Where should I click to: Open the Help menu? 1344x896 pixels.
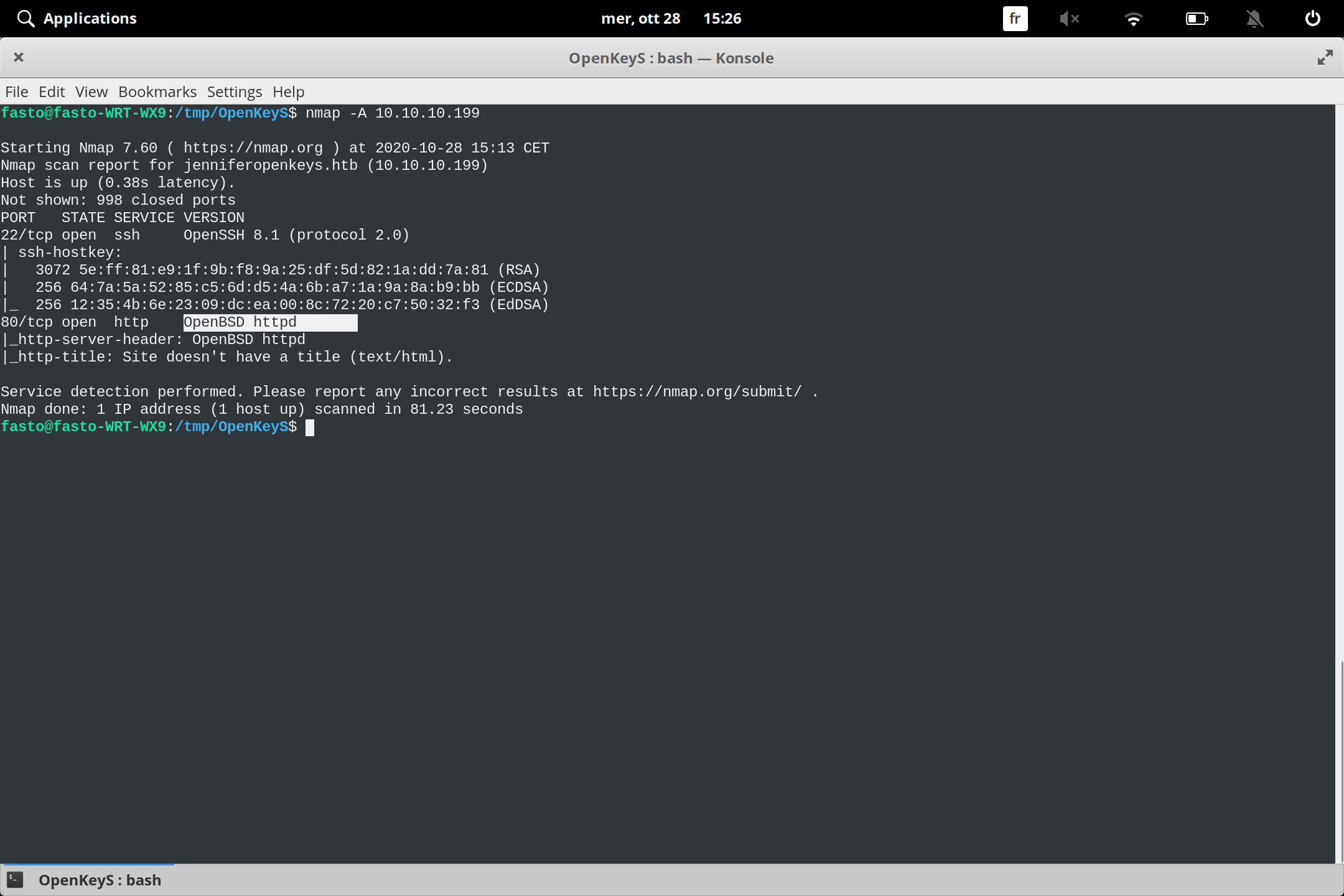(x=288, y=91)
